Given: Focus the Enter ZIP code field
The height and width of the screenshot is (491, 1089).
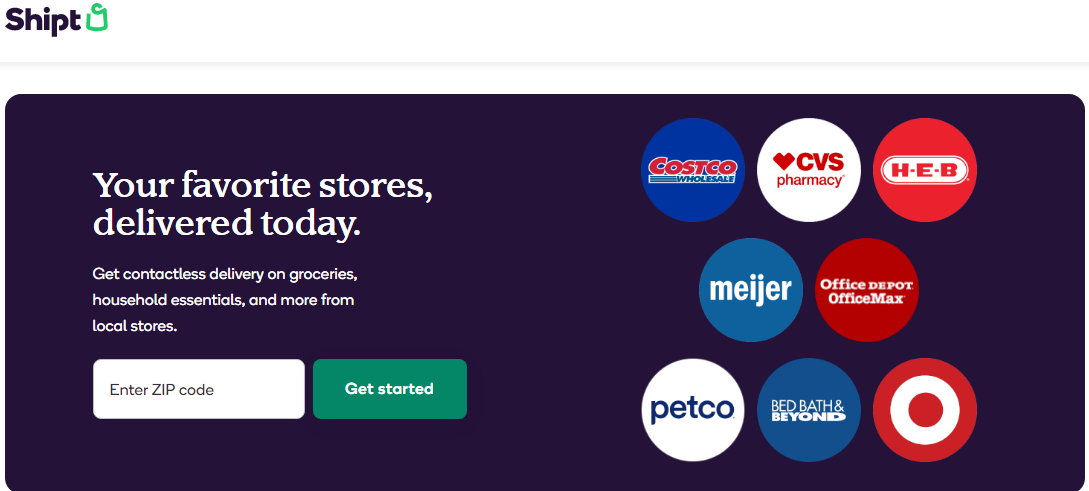Looking at the screenshot, I should coord(198,389).
